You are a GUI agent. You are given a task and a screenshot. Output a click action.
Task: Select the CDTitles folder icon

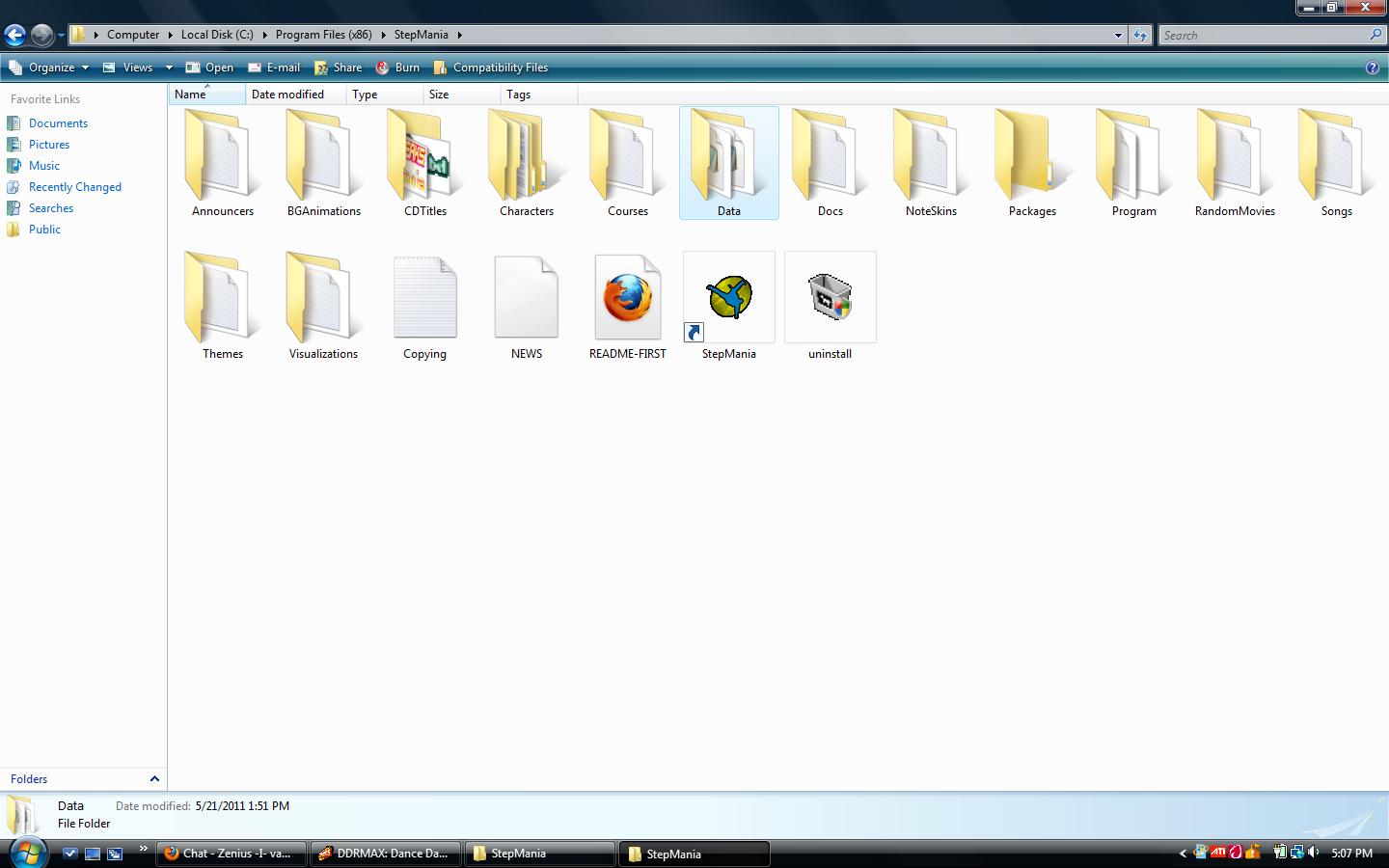[x=424, y=154]
